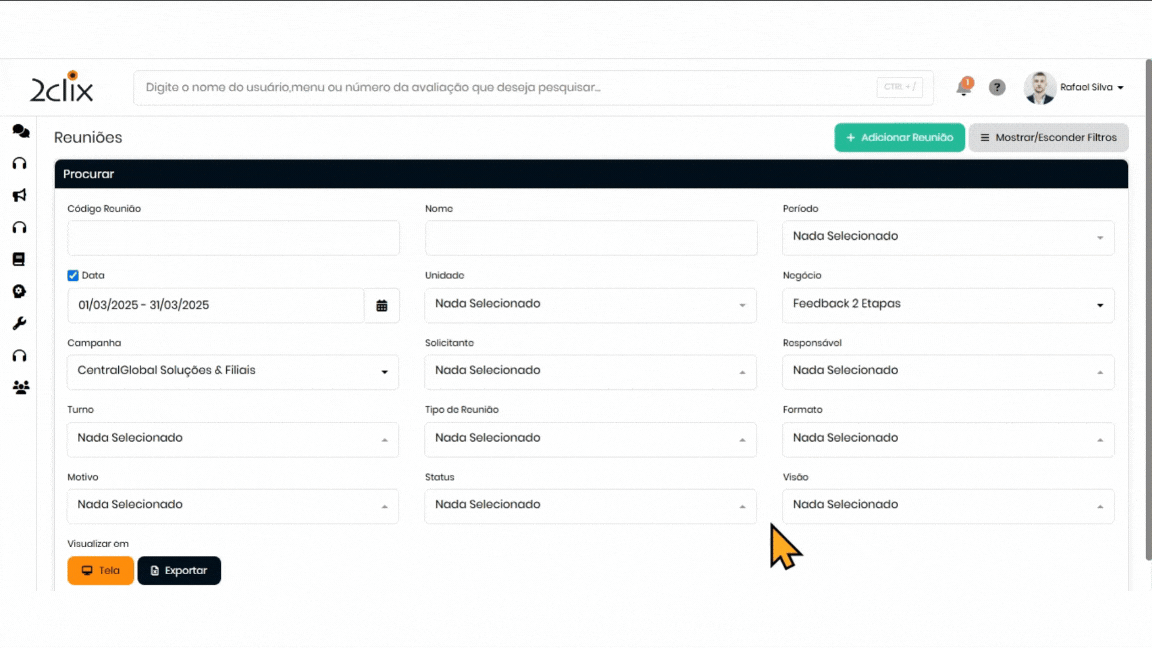Open the book icon in the sidebar
This screenshot has height=648, width=1152.
[19, 259]
